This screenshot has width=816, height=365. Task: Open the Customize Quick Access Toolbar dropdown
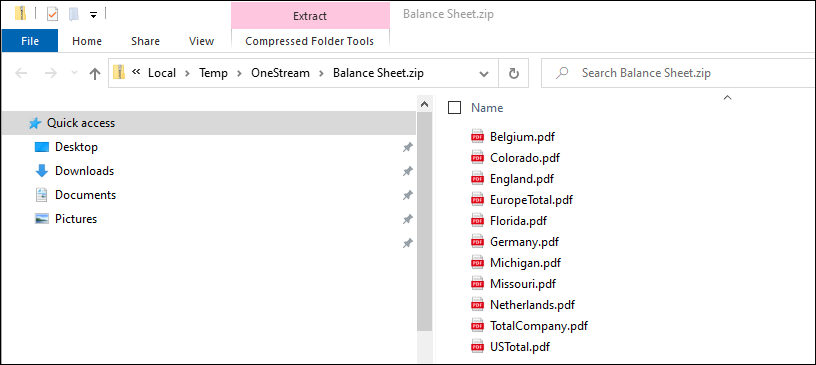point(94,15)
